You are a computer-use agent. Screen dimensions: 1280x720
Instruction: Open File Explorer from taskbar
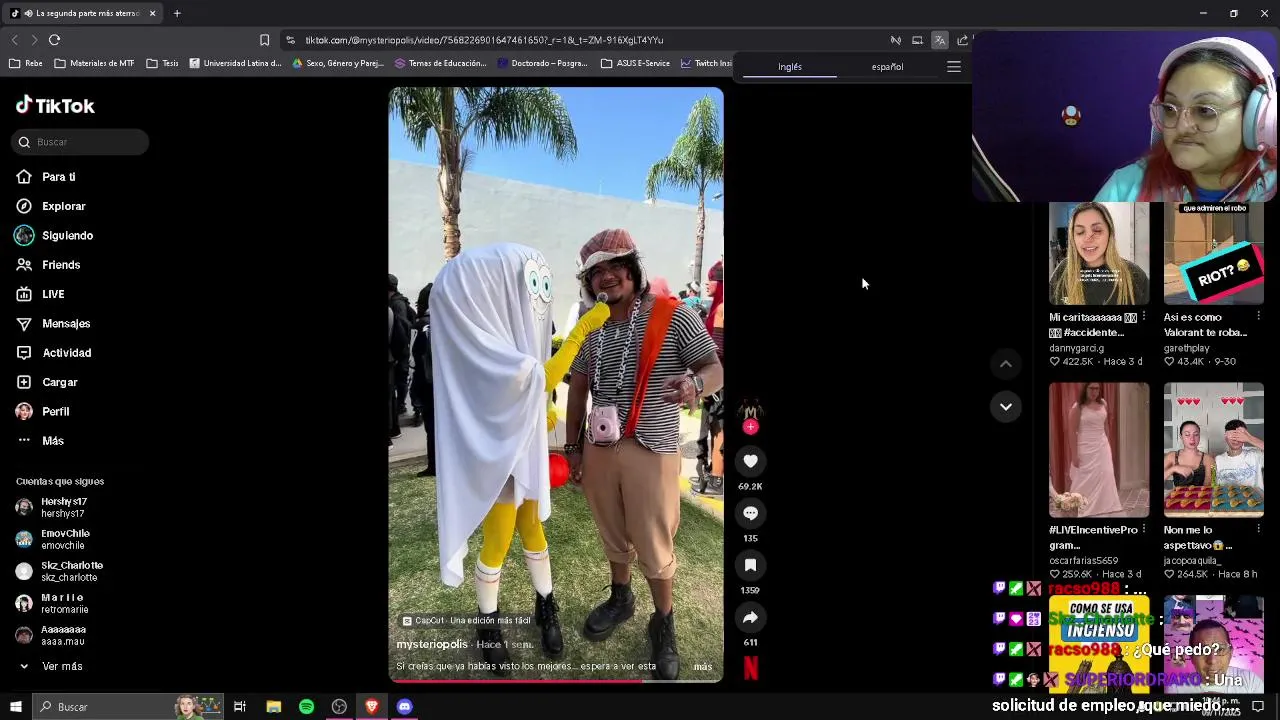[x=273, y=707]
